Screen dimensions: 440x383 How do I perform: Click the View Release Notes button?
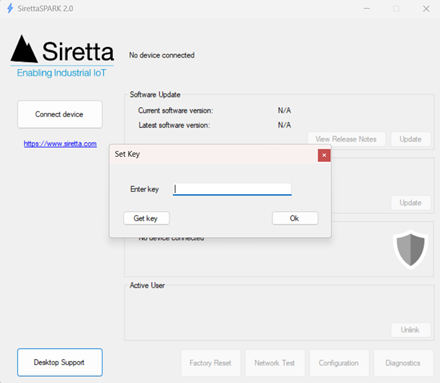pos(346,139)
